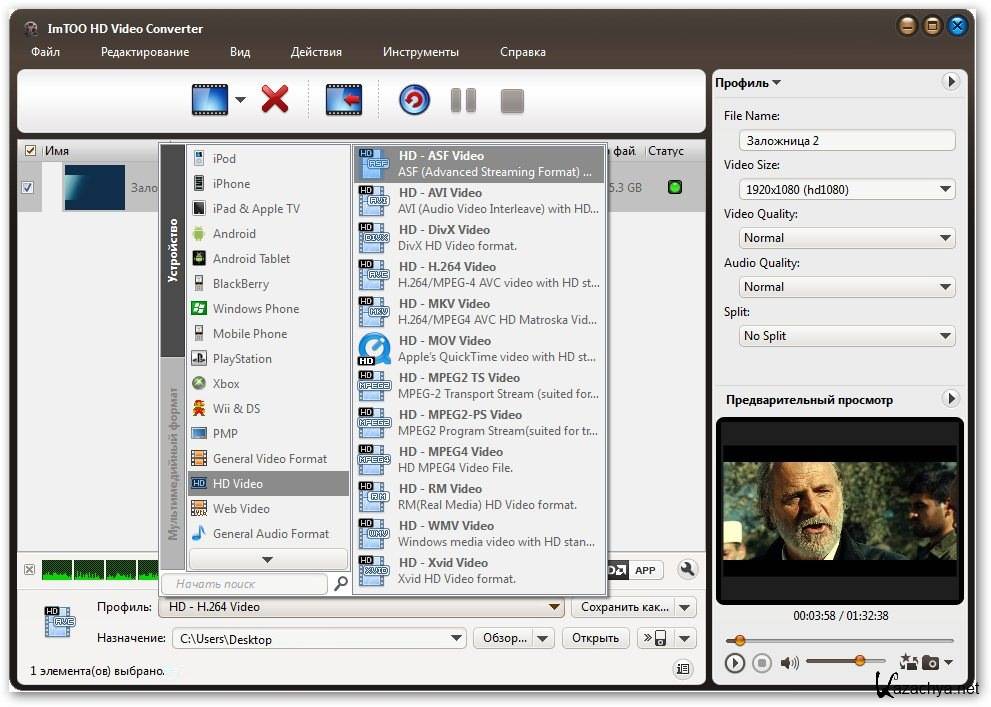Toggle the select-all checkbox beside Имя
The image size is (991, 707).
30,151
